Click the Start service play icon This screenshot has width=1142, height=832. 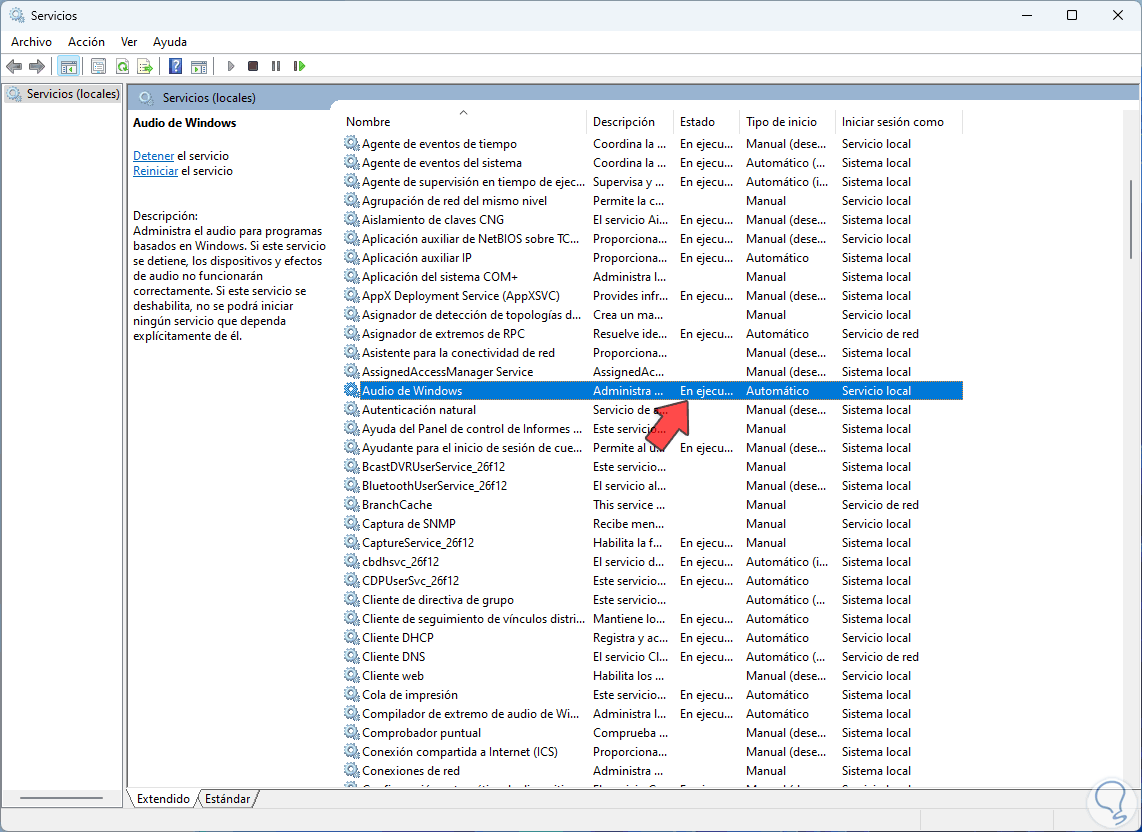tap(231, 66)
